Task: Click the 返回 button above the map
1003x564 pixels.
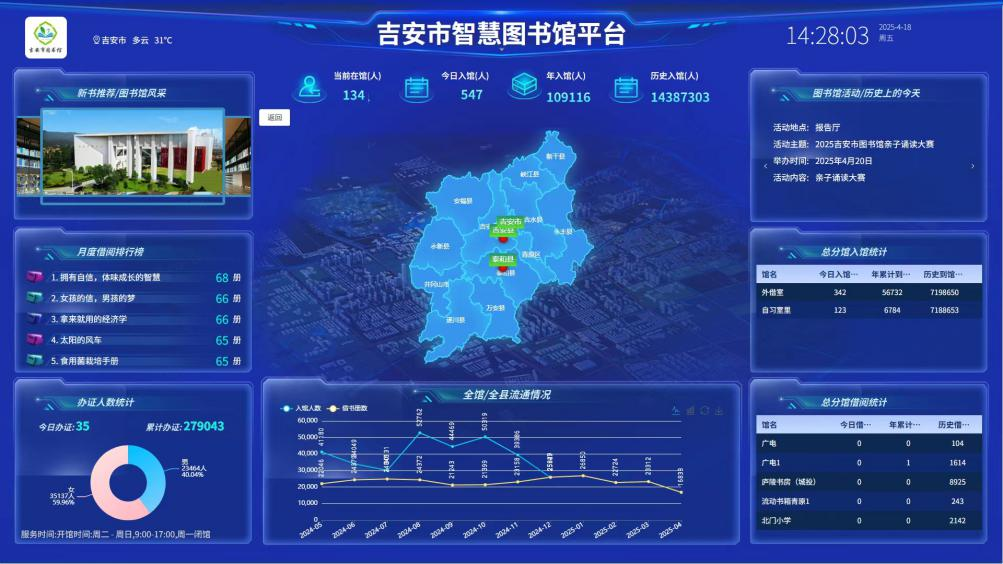Action: click(x=274, y=118)
